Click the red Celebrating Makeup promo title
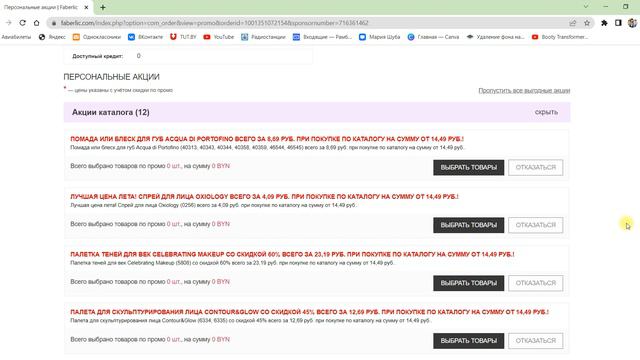The height and width of the screenshot is (360, 640). coord(292,254)
